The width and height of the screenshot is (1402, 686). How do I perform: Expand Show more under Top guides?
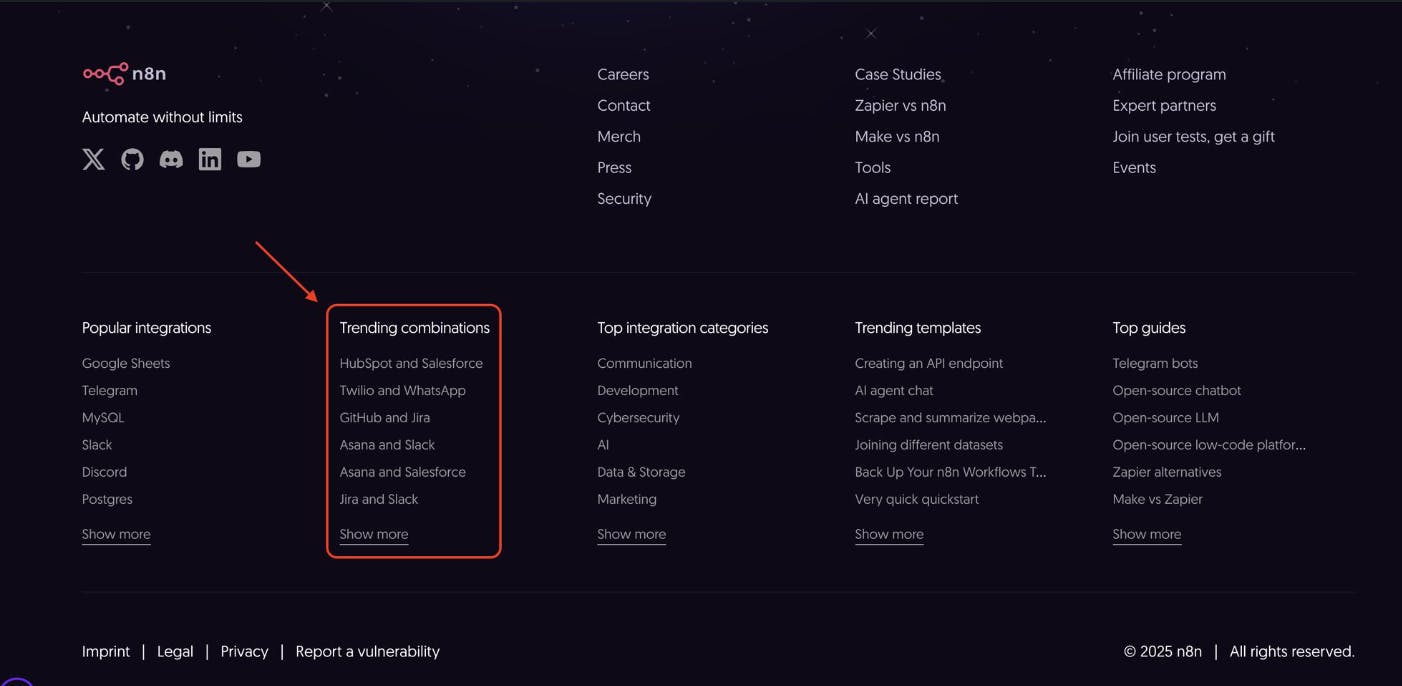(1146, 534)
